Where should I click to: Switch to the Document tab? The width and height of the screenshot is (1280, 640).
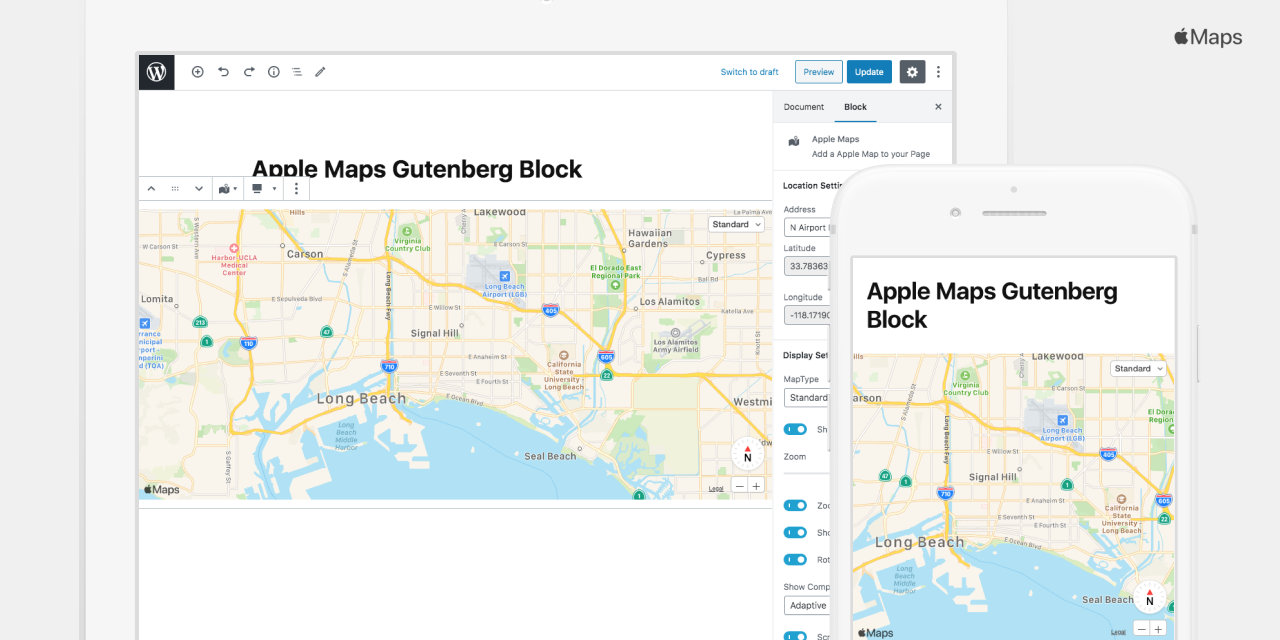pos(804,107)
